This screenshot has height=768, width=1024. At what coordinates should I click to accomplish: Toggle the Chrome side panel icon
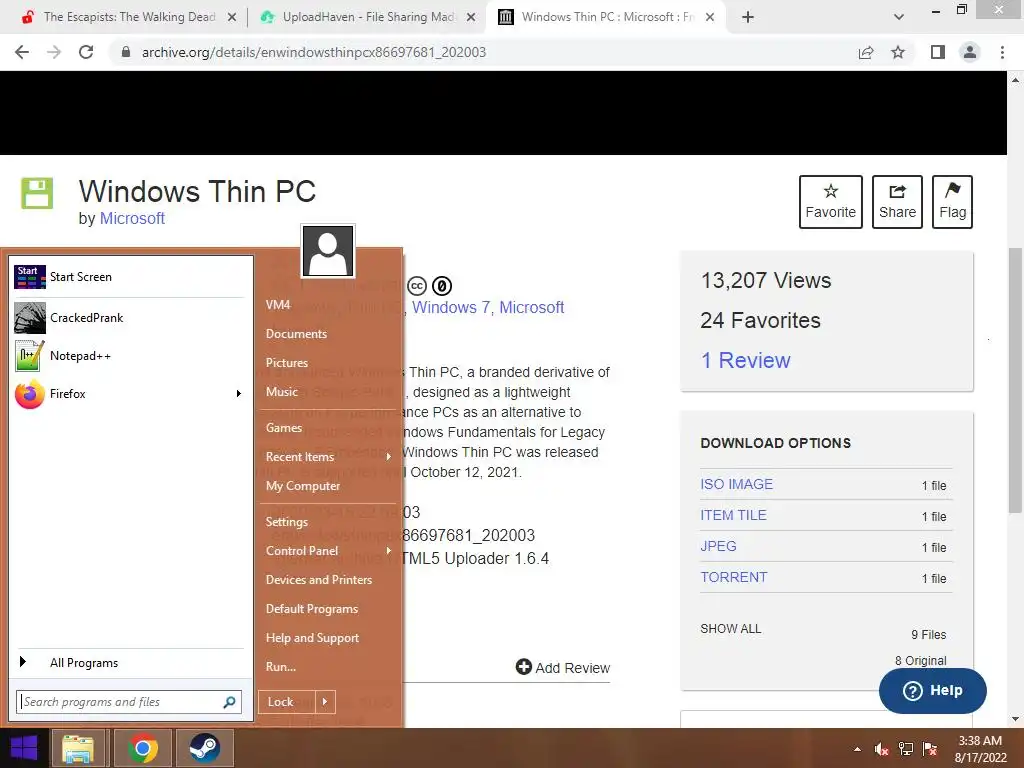click(938, 52)
